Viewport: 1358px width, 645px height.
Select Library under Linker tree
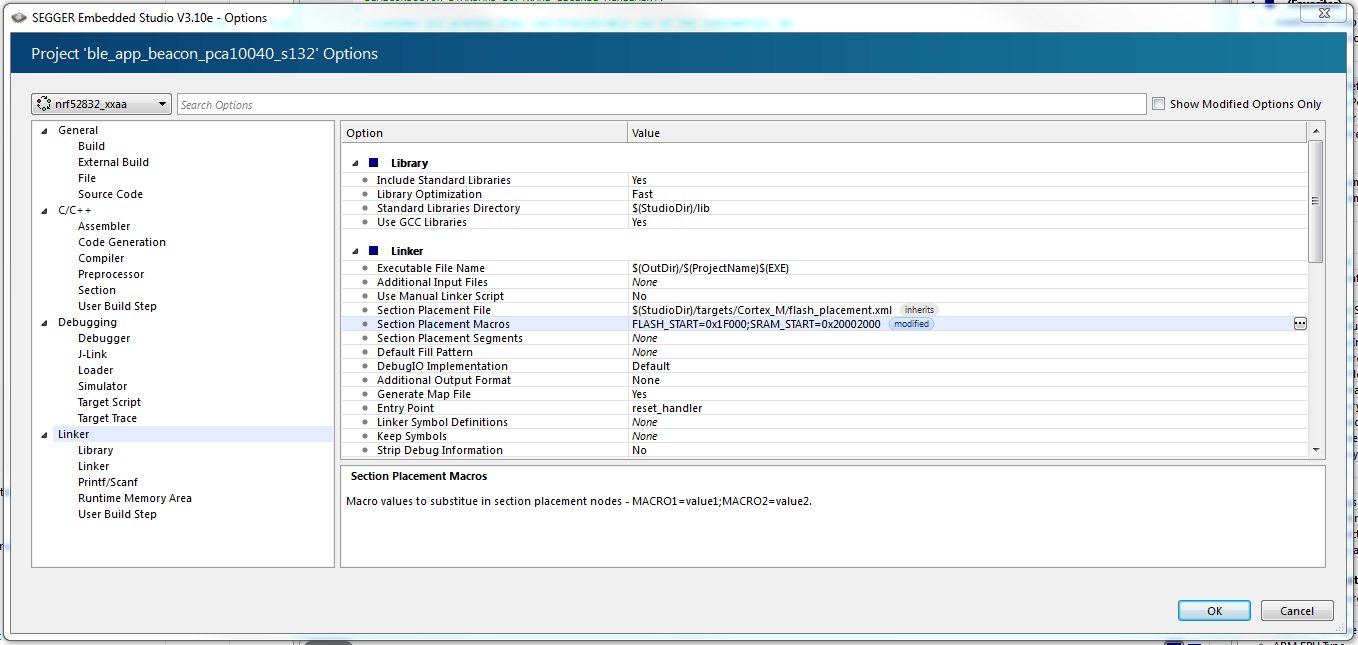96,450
